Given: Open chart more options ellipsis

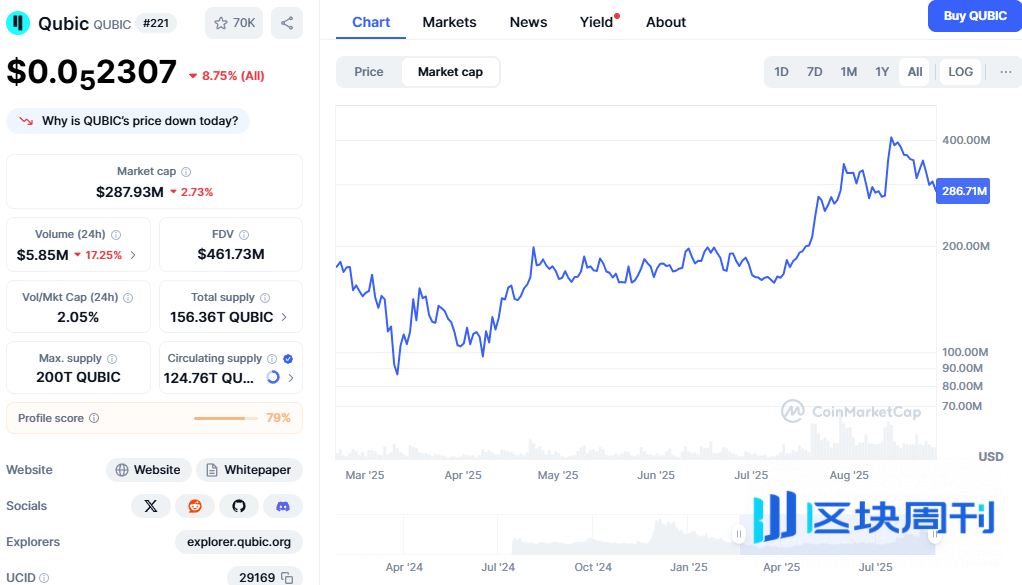Looking at the screenshot, I should (1006, 72).
